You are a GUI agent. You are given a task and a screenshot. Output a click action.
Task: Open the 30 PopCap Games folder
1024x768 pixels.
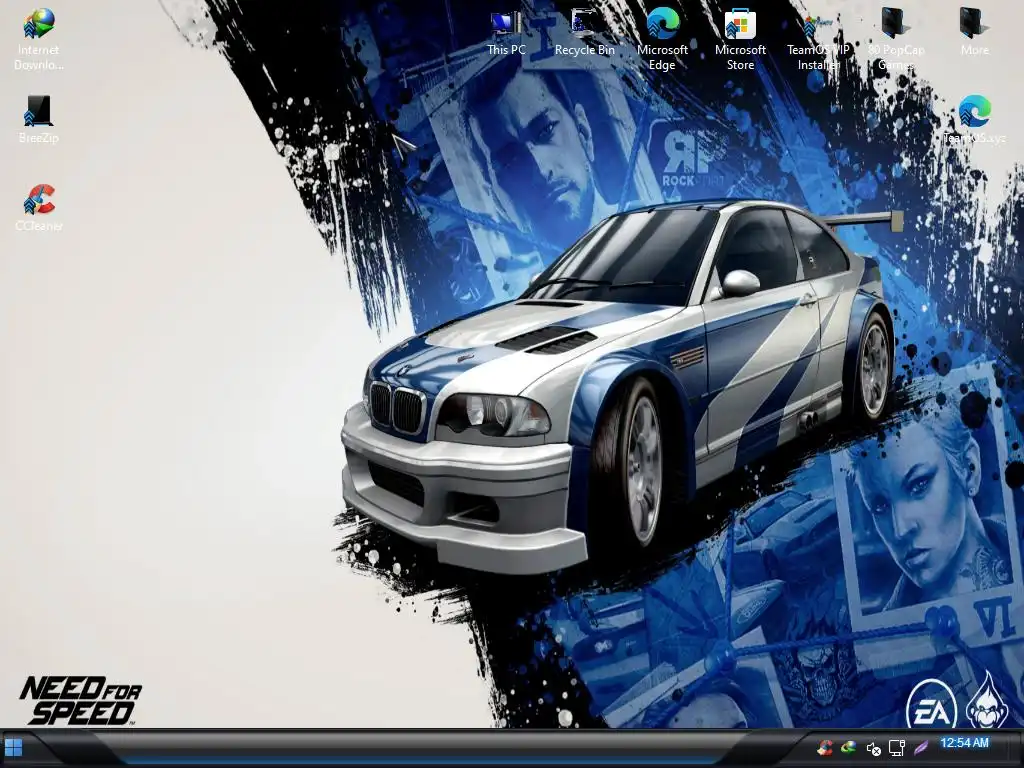pyautogui.click(x=896, y=39)
